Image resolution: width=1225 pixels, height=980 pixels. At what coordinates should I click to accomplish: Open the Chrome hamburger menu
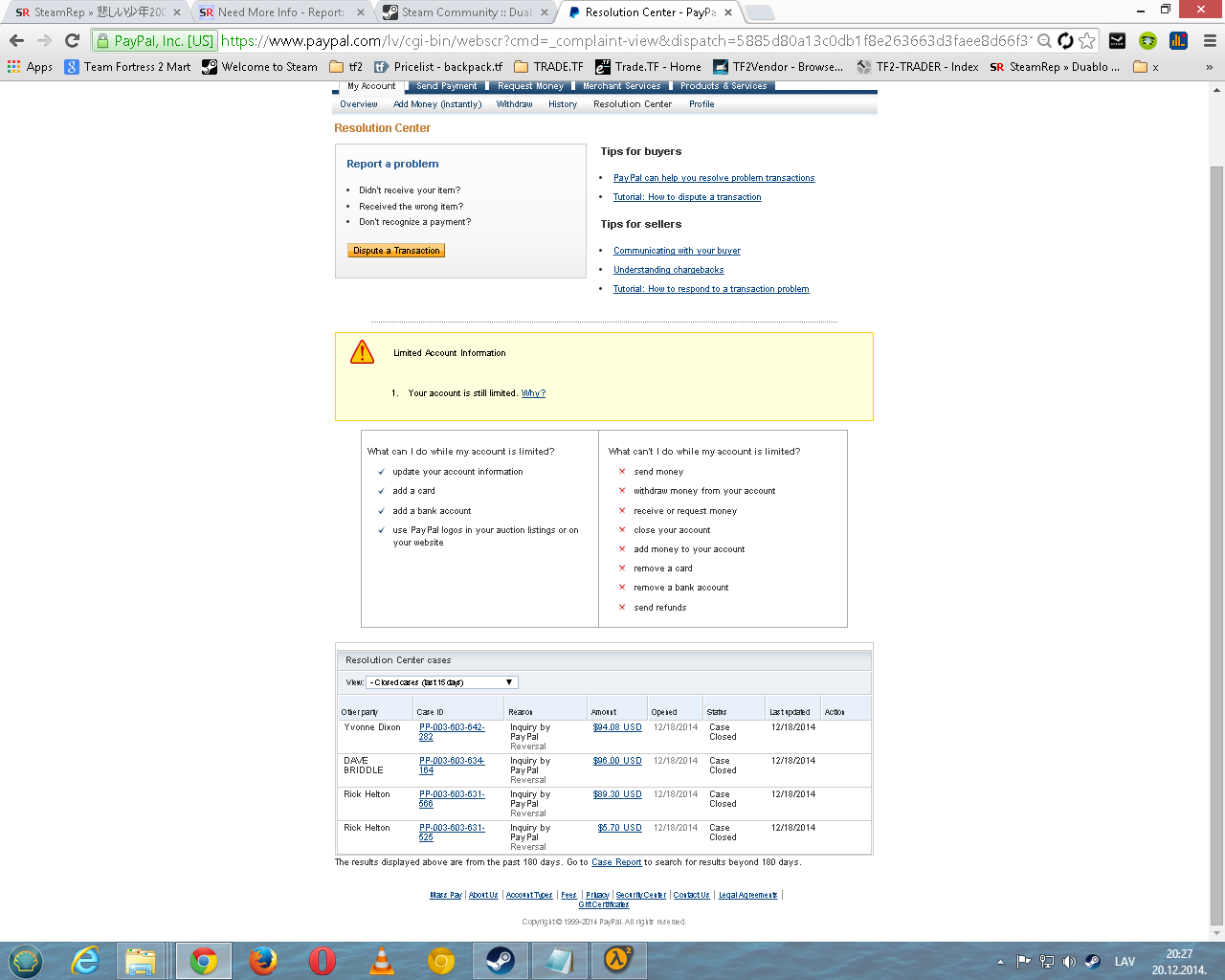1210,40
